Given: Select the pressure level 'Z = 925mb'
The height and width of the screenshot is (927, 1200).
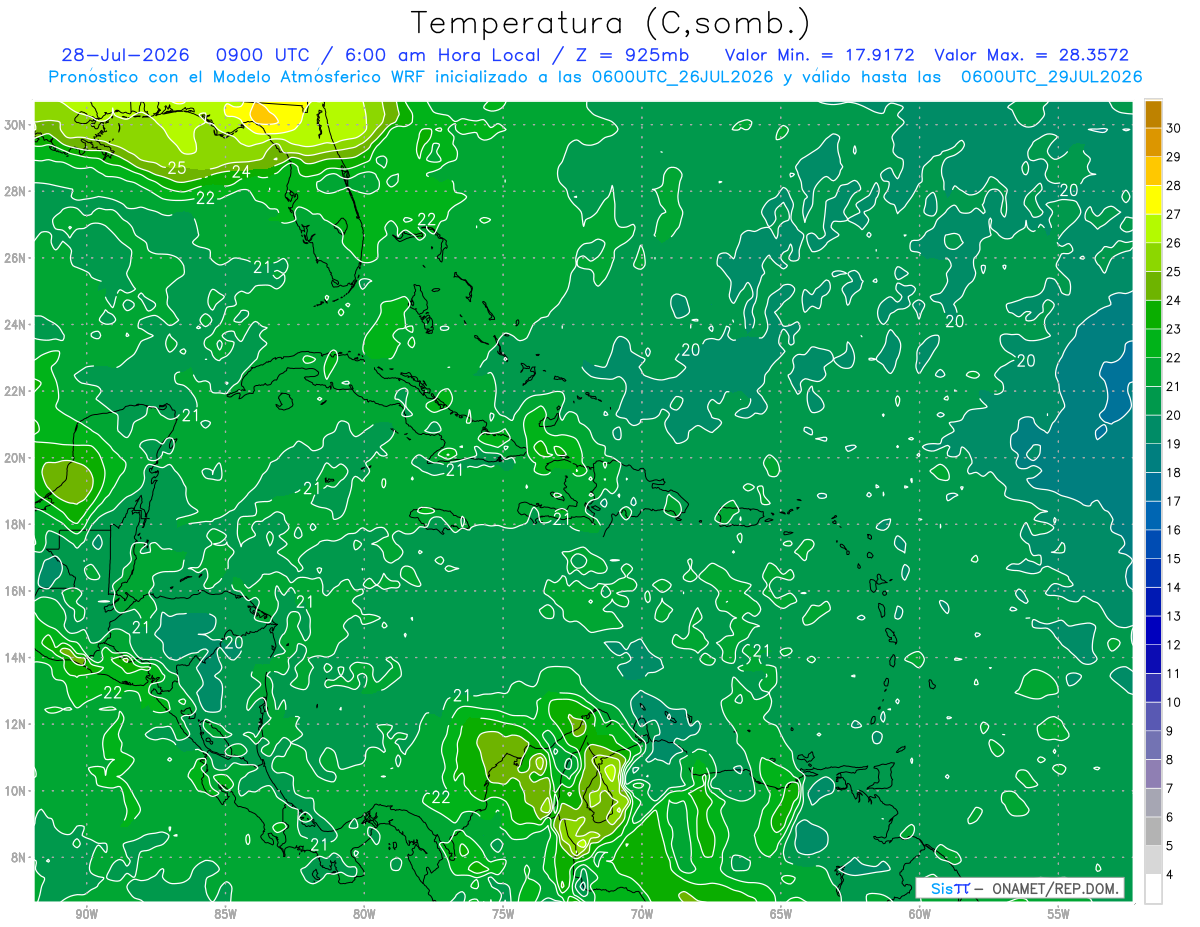Looking at the screenshot, I should 629,55.
